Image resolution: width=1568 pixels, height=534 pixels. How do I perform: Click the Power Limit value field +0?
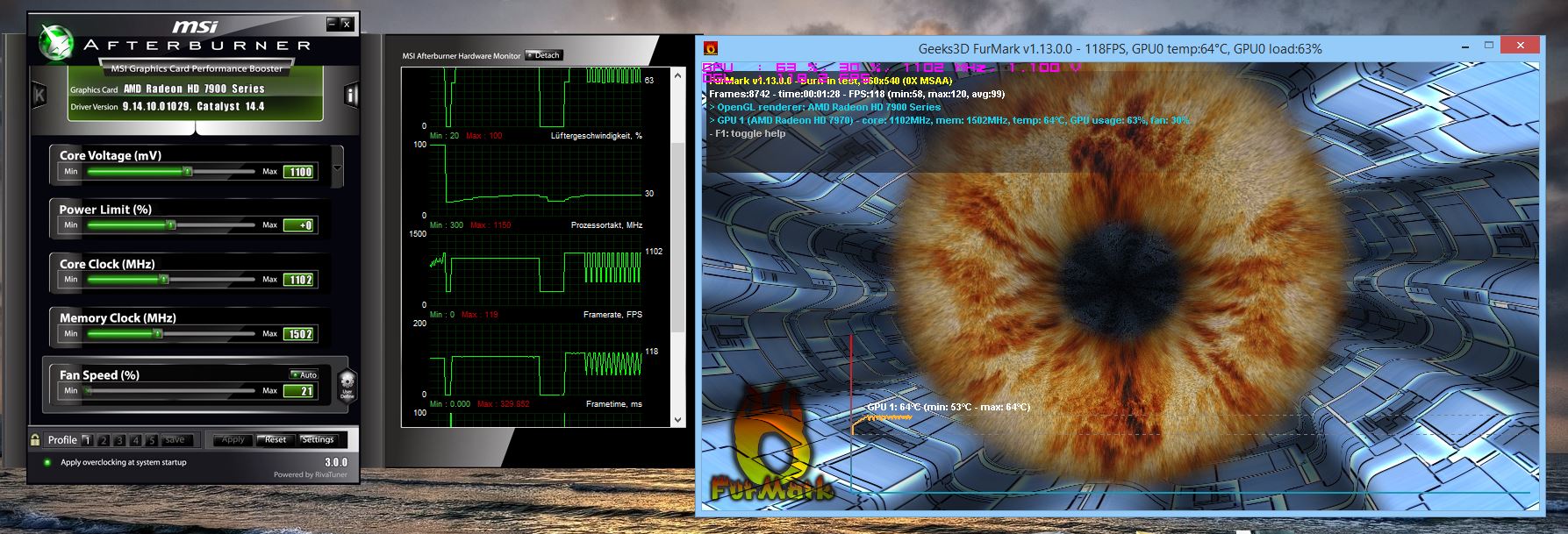point(299,225)
